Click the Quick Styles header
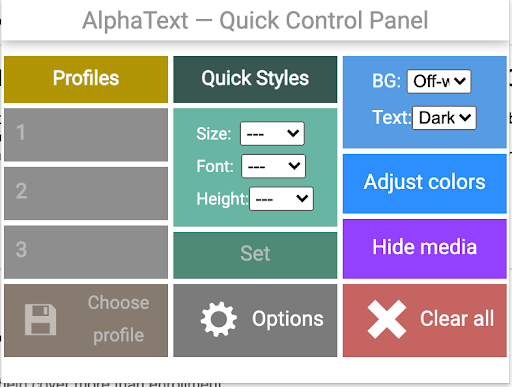Viewport: 512px width, 387px height. (255, 79)
